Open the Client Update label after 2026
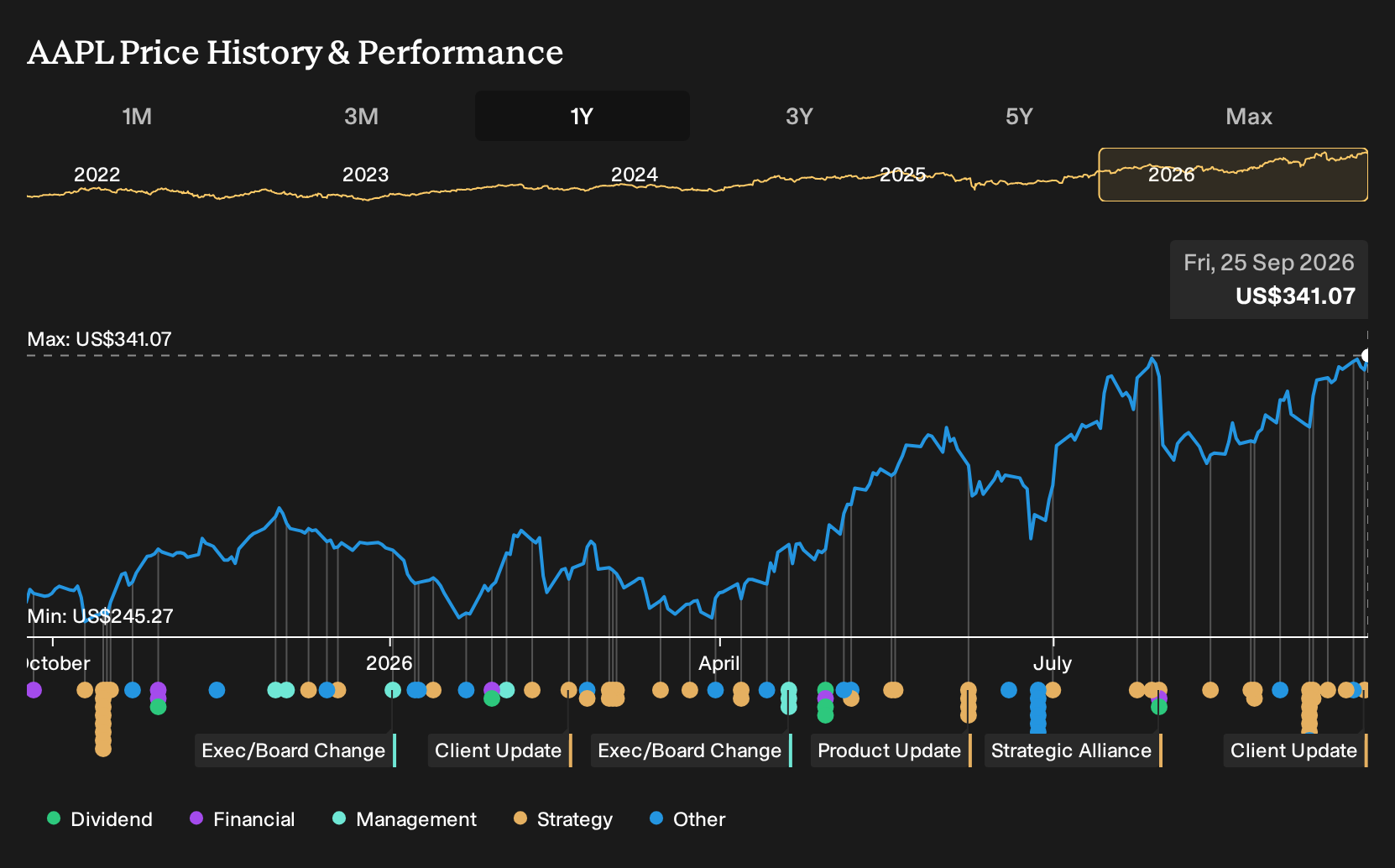 click(499, 750)
